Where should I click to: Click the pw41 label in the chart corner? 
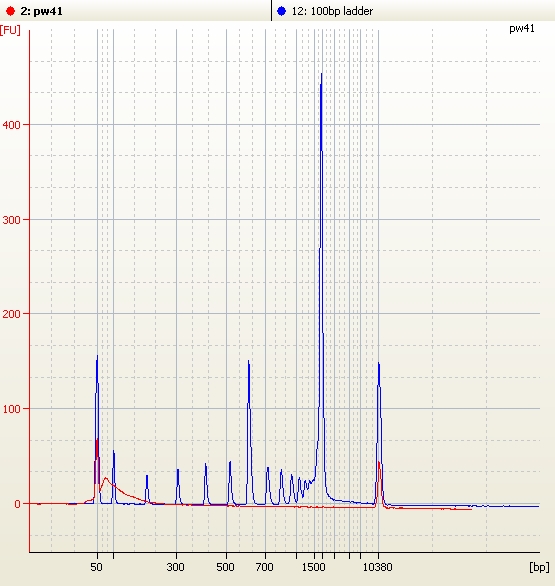point(522,29)
